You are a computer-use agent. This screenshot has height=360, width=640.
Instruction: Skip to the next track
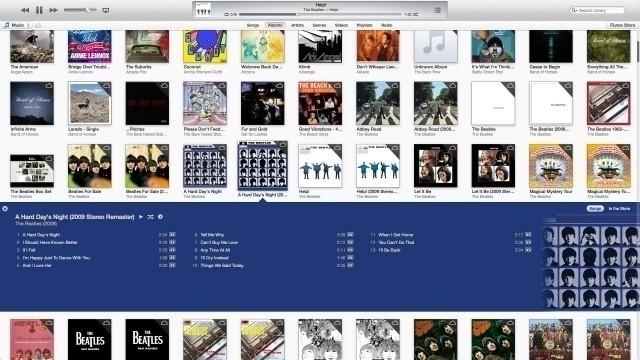(53, 10)
